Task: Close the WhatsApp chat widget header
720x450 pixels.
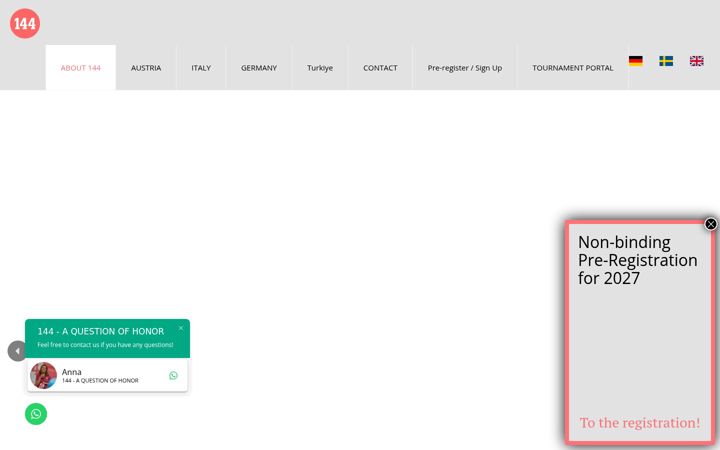Action: (x=181, y=328)
